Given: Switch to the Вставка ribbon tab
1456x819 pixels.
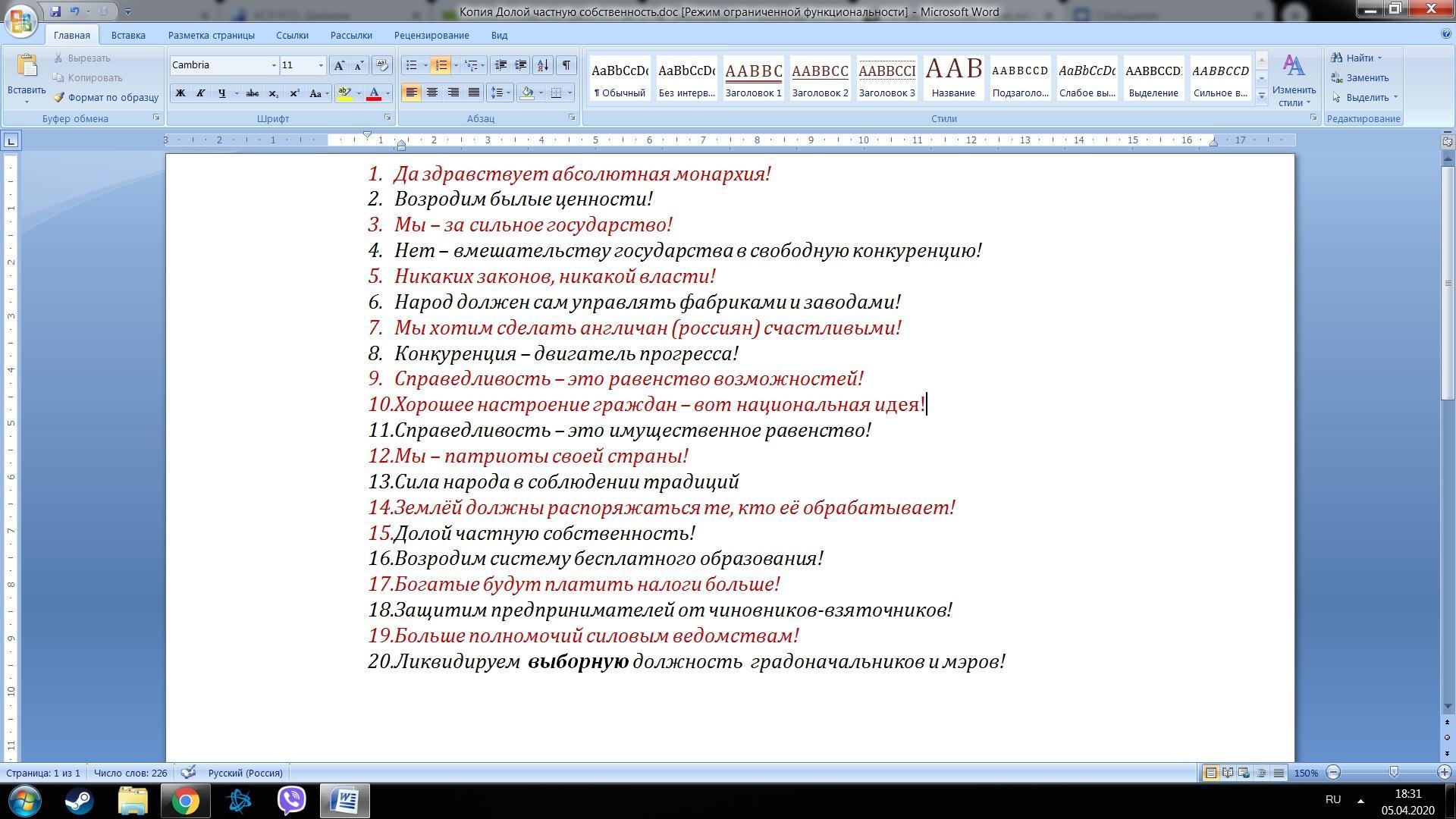Looking at the screenshot, I should [128, 35].
